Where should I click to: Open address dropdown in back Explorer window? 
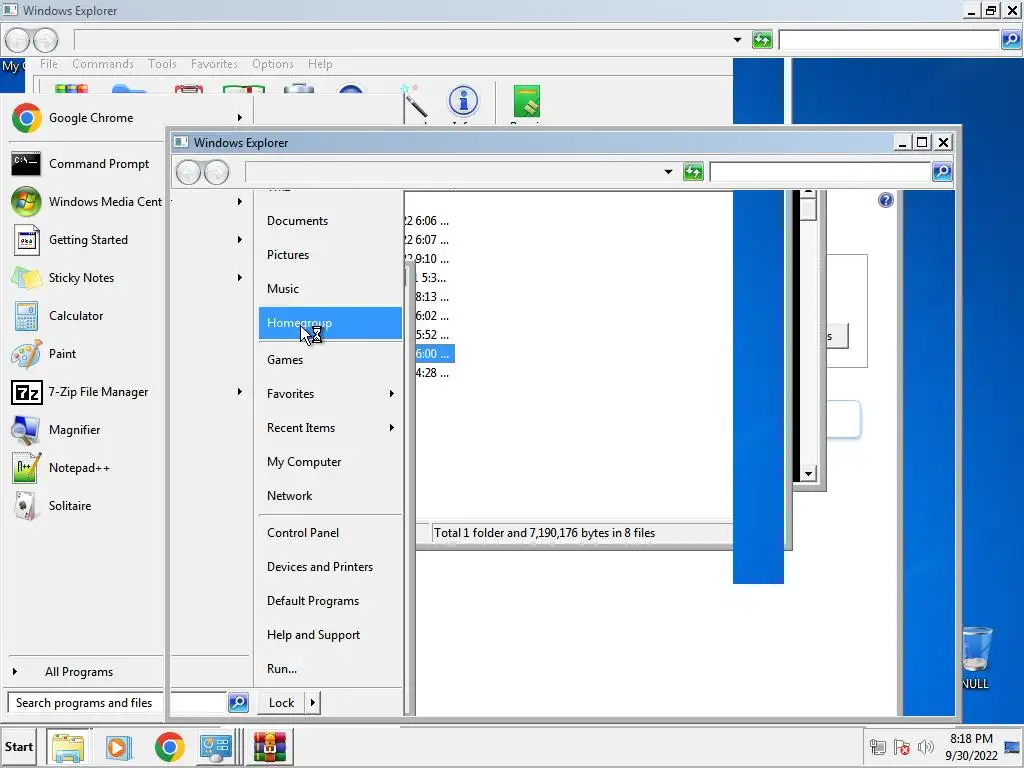pyautogui.click(x=737, y=40)
